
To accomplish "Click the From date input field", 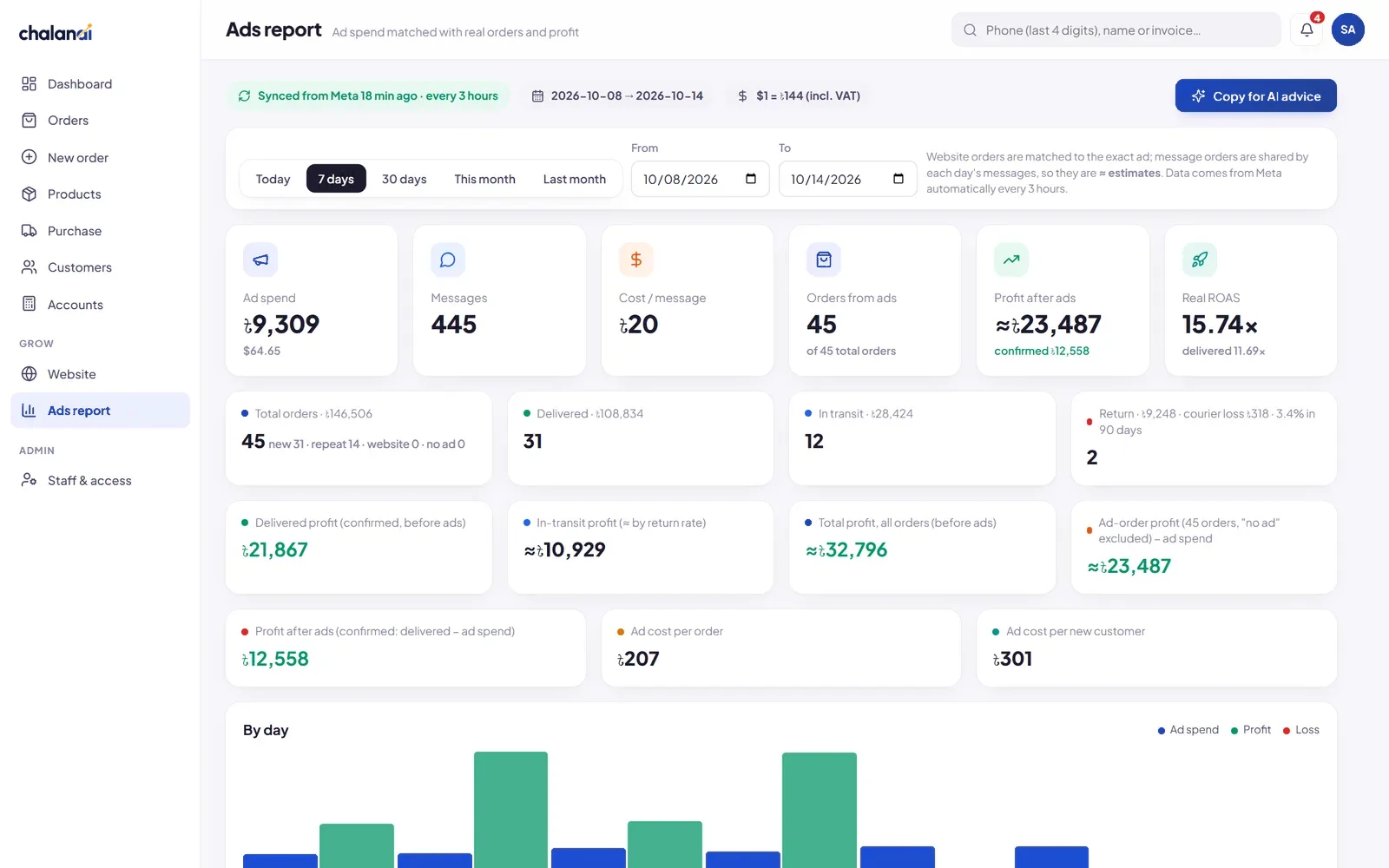I will click(700, 179).
